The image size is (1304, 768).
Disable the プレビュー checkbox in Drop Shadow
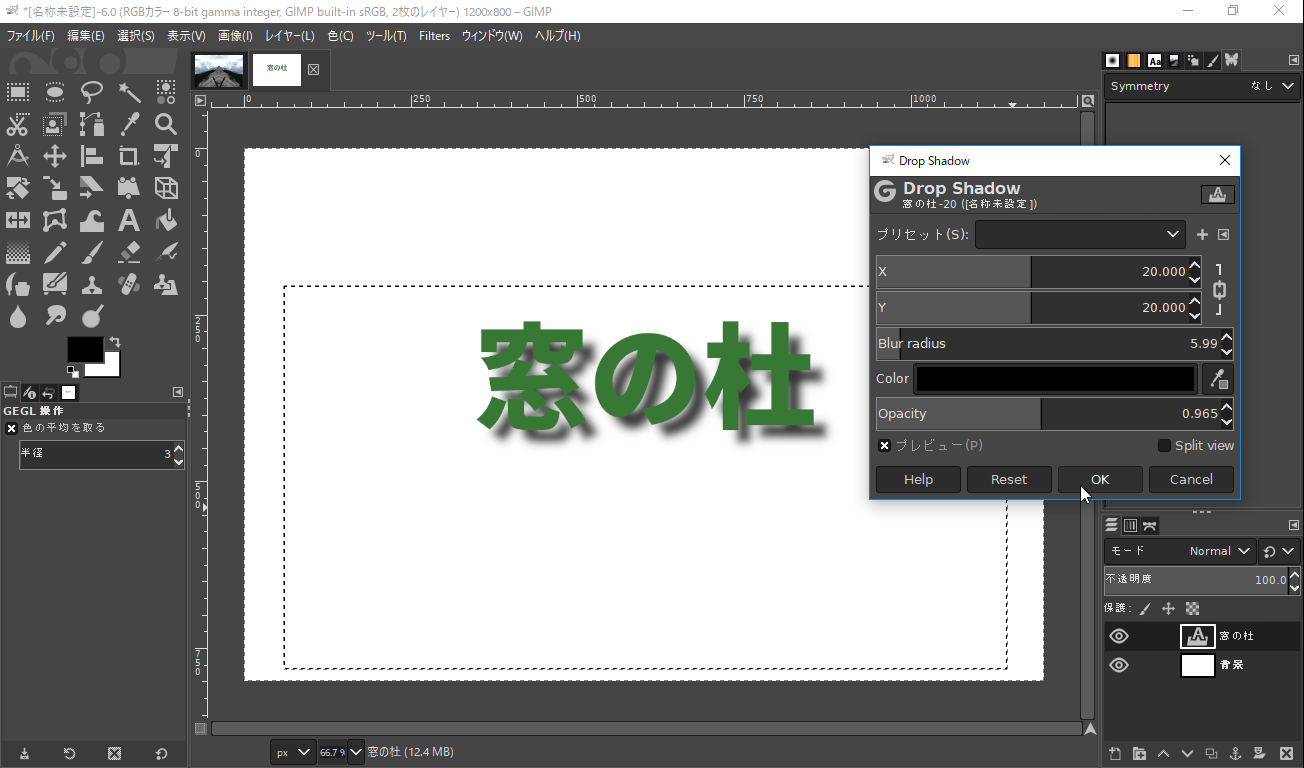884,445
